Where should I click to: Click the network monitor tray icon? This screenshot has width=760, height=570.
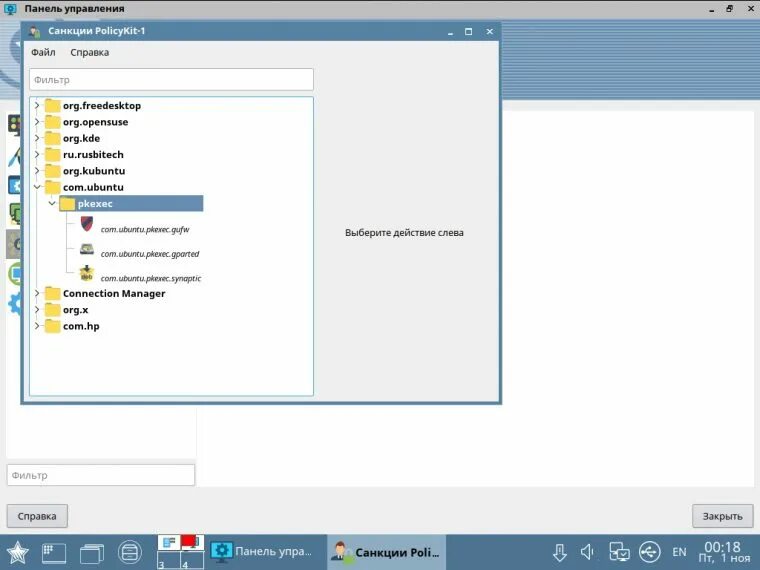coord(619,552)
